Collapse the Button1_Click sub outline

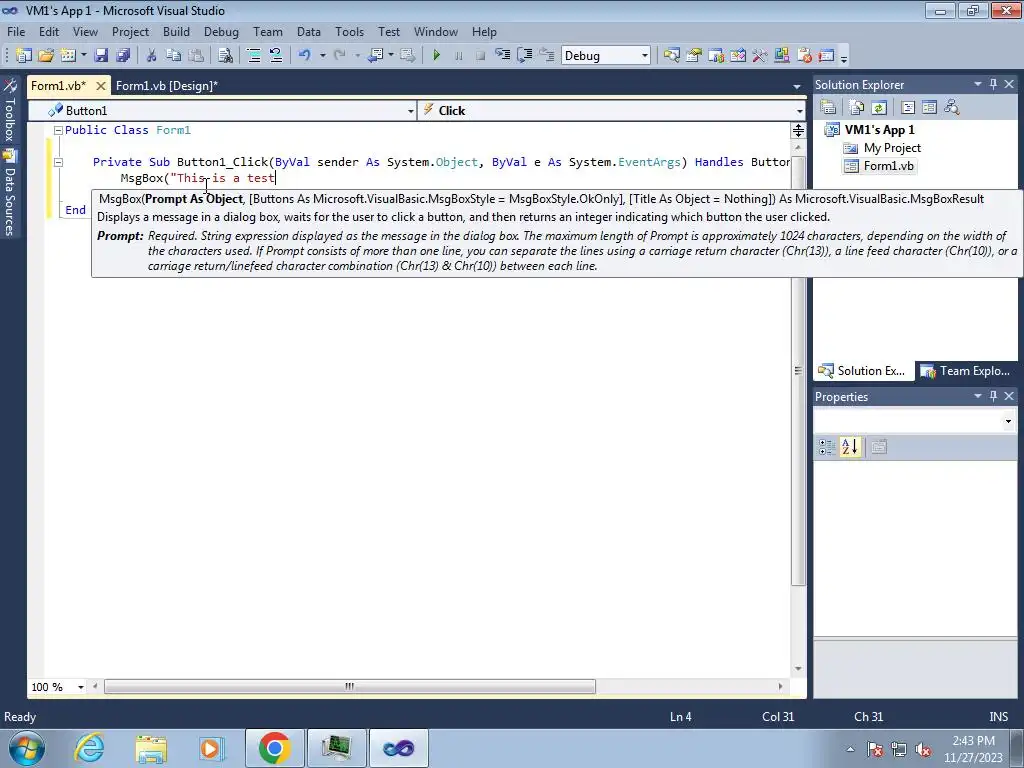58,162
